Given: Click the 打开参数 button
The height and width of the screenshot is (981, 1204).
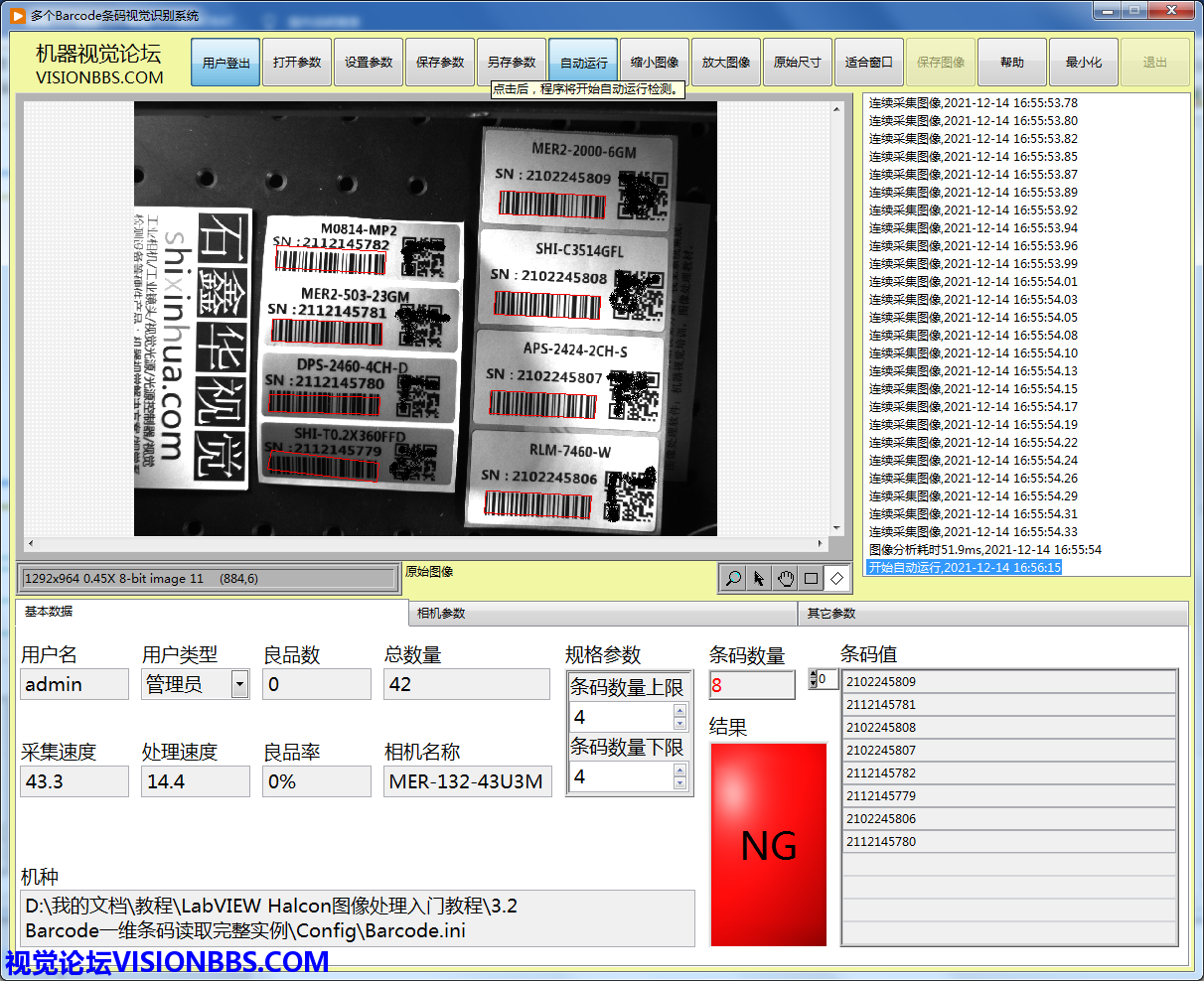Looking at the screenshot, I should [x=297, y=63].
